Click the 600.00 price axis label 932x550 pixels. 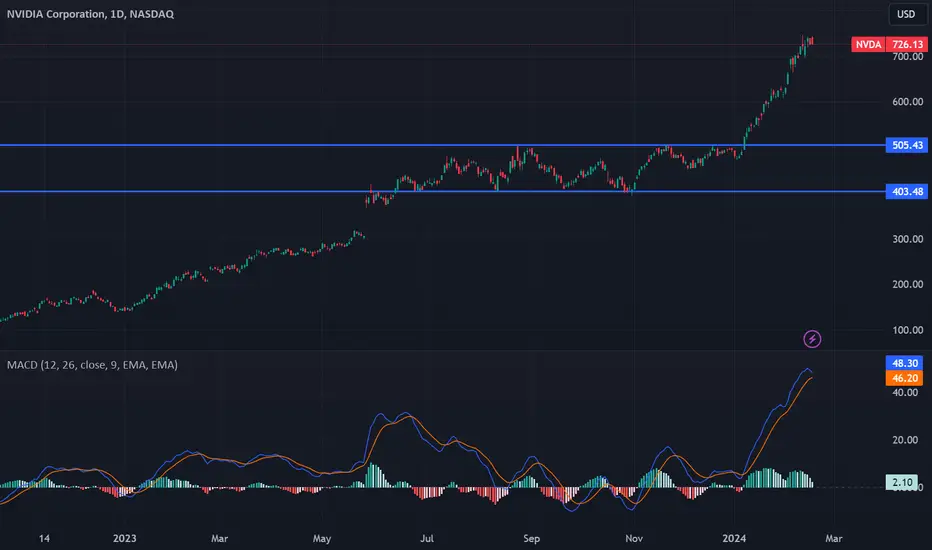pyautogui.click(x=908, y=102)
